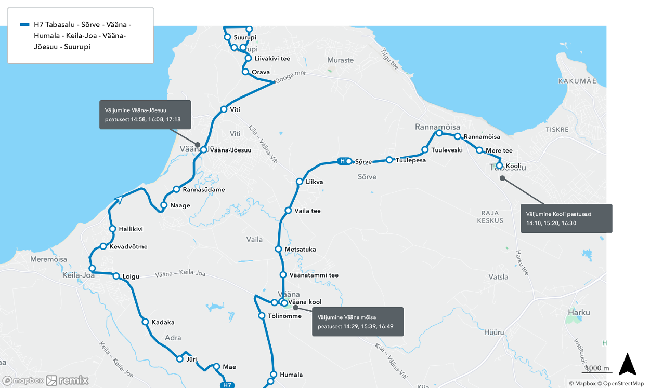The width and height of the screenshot is (650, 388).
Task: Open the Mapbox logo link
Action: coord(23,381)
